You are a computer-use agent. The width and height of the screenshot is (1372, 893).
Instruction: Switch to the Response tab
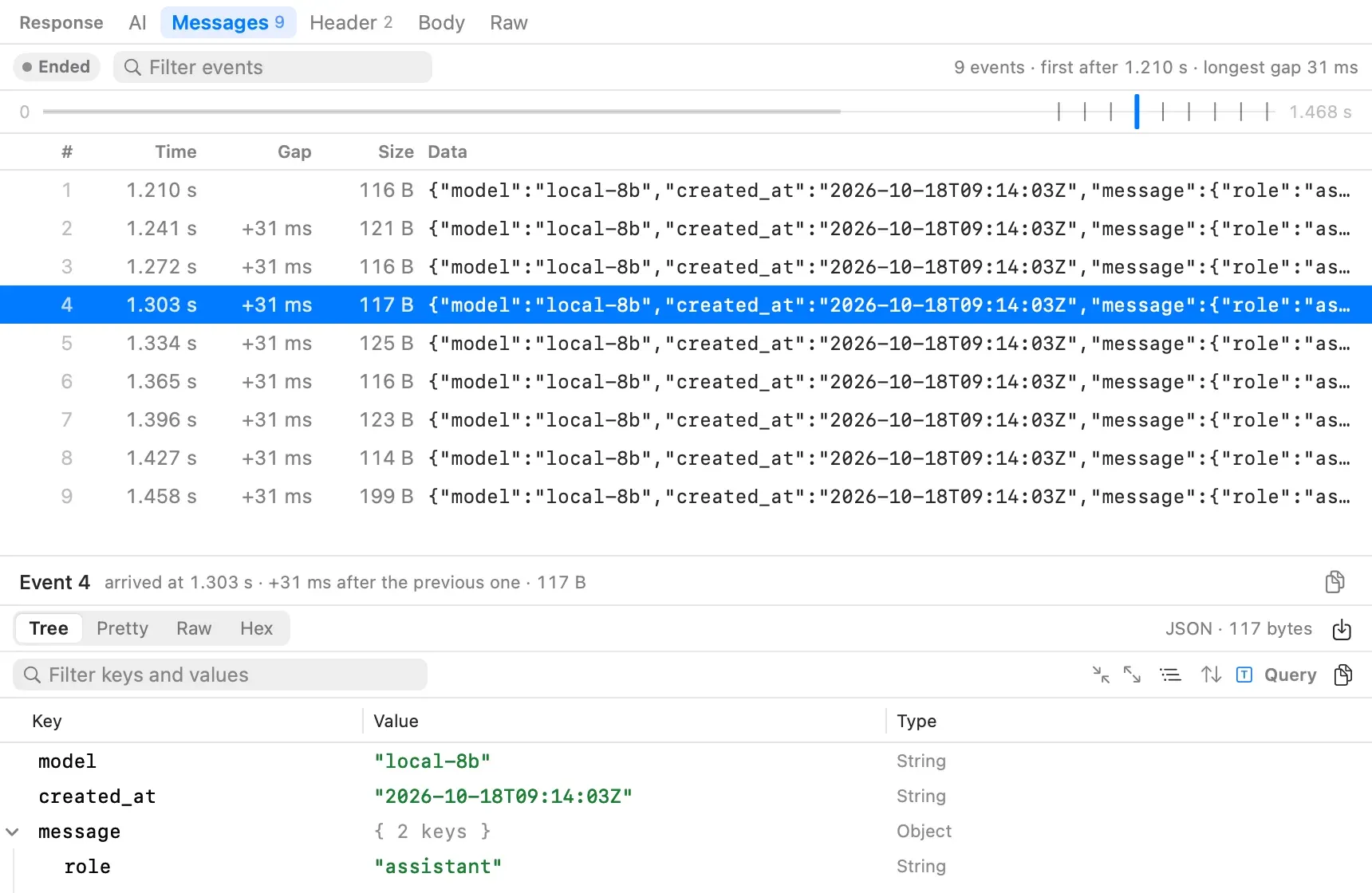click(x=61, y=22)
